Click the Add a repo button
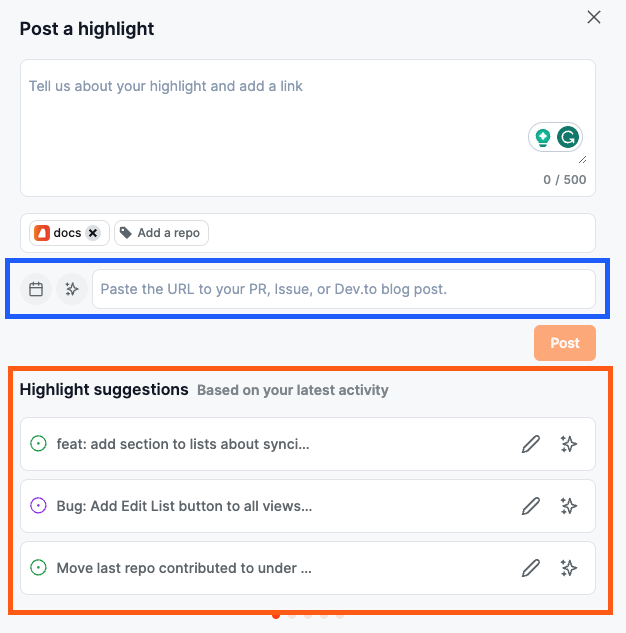The width and height of the screenshot is (626, 633). pos(160,233)
